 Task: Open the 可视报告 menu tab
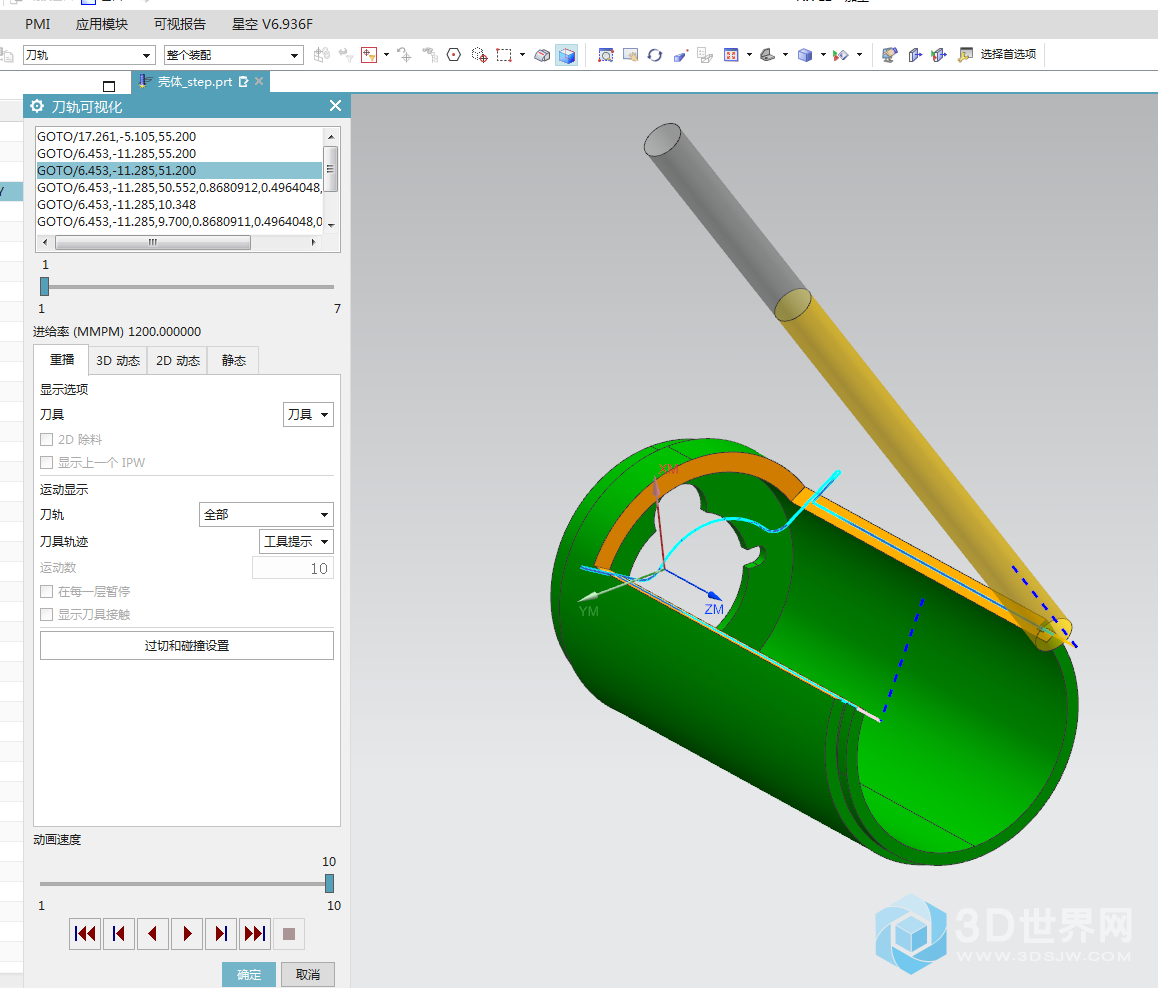pyautogui.click(x=179, y=24)
